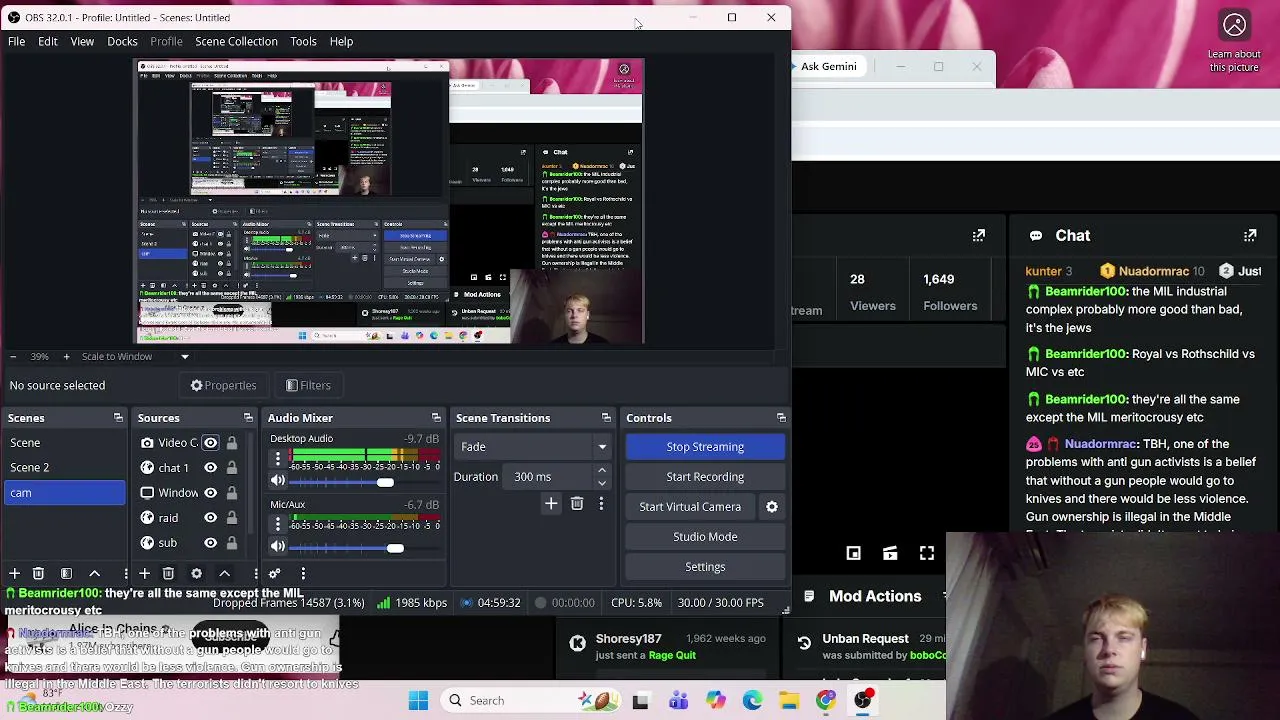Screen dimensions: 1280x720
Task: Pop out the Chat panel
Action: pyautogui.click(x=1250, y=235)
